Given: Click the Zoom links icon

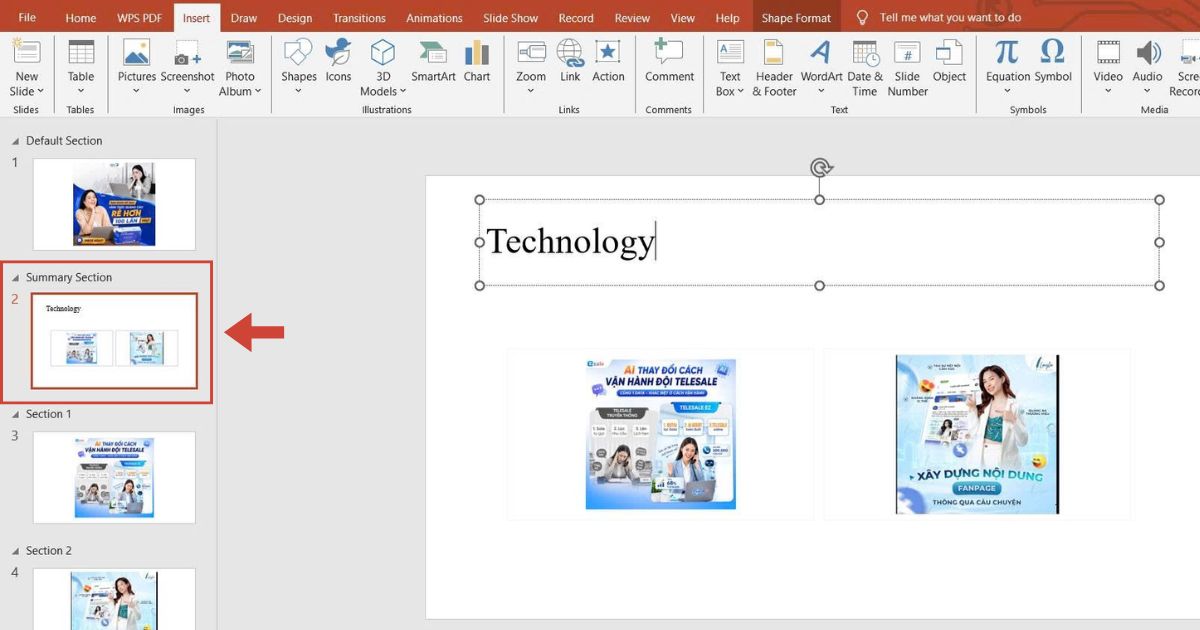Looking at the screenshot, I should pos(531,52).
